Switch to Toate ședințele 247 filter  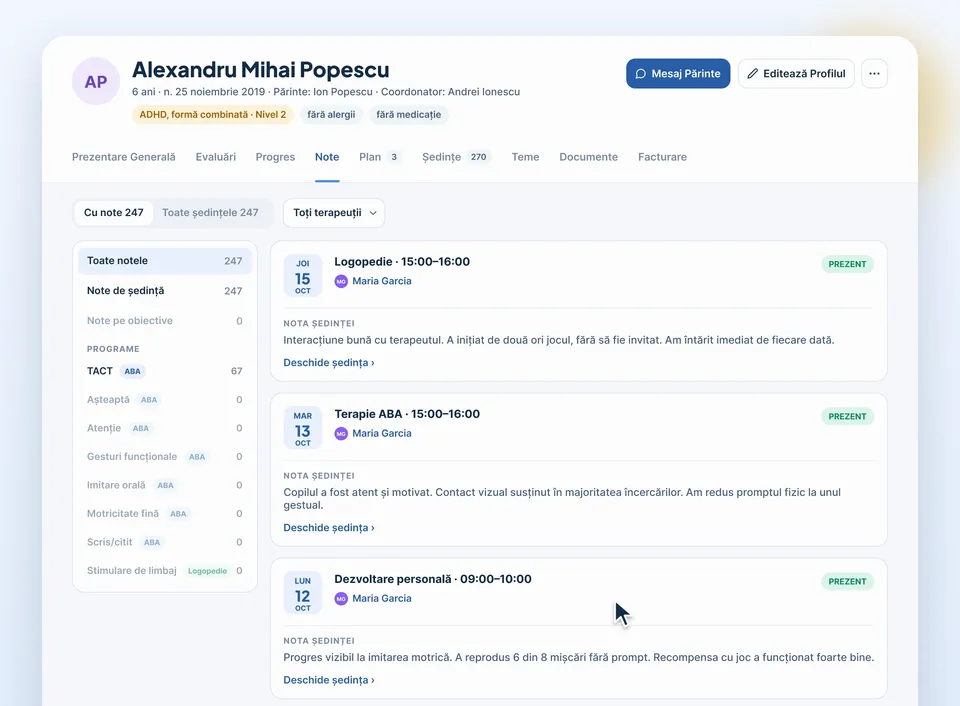pos(210,212)
